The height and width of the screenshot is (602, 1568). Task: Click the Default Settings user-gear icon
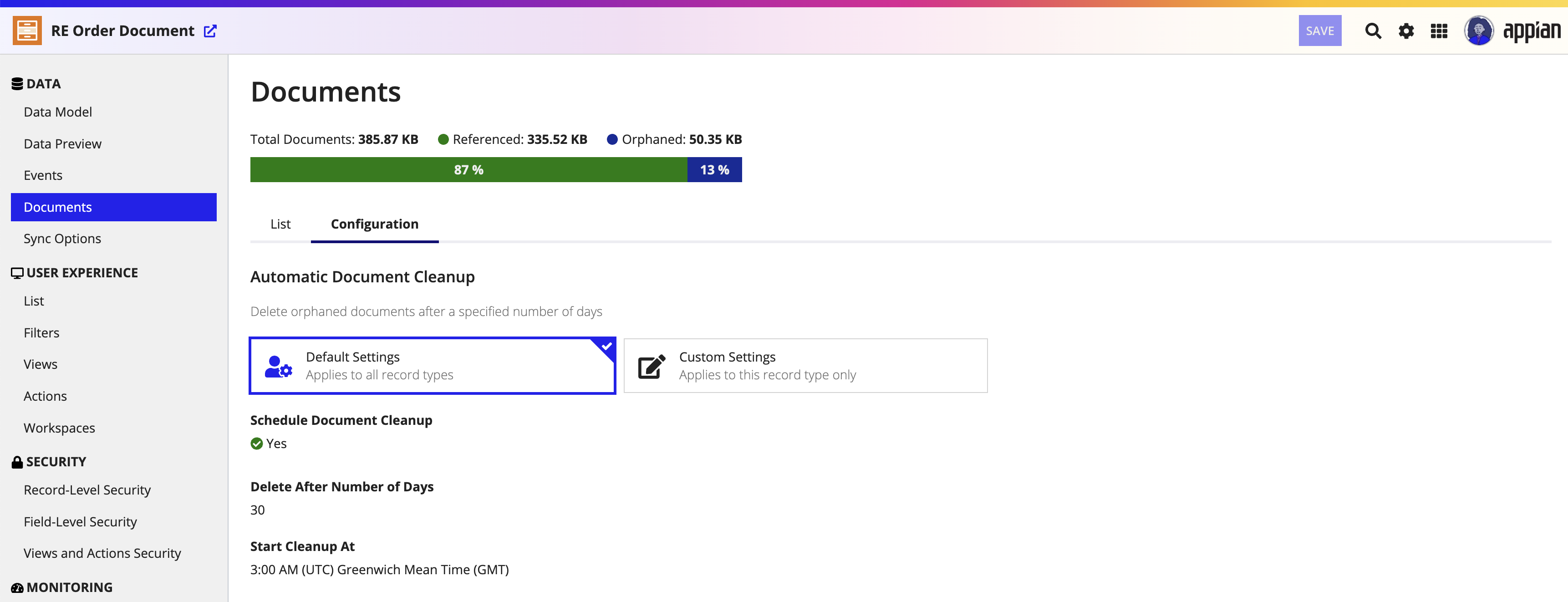coord(278,367)
